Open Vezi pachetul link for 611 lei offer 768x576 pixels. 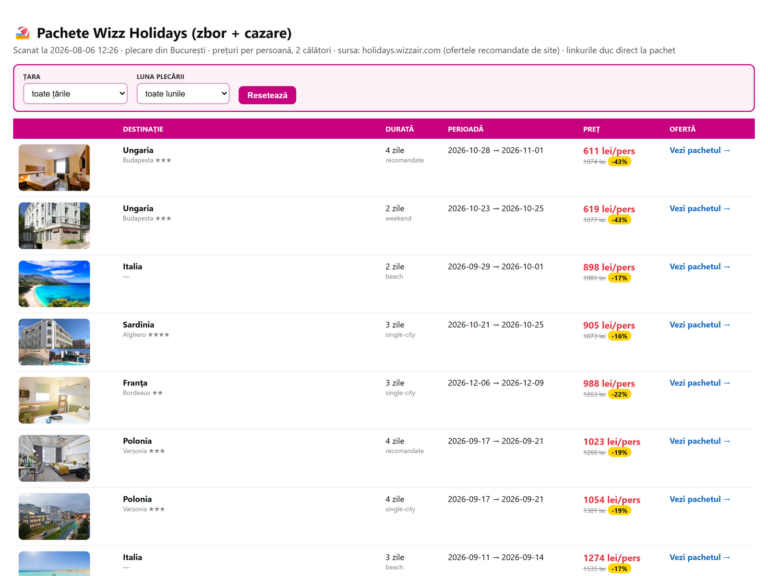700,150
